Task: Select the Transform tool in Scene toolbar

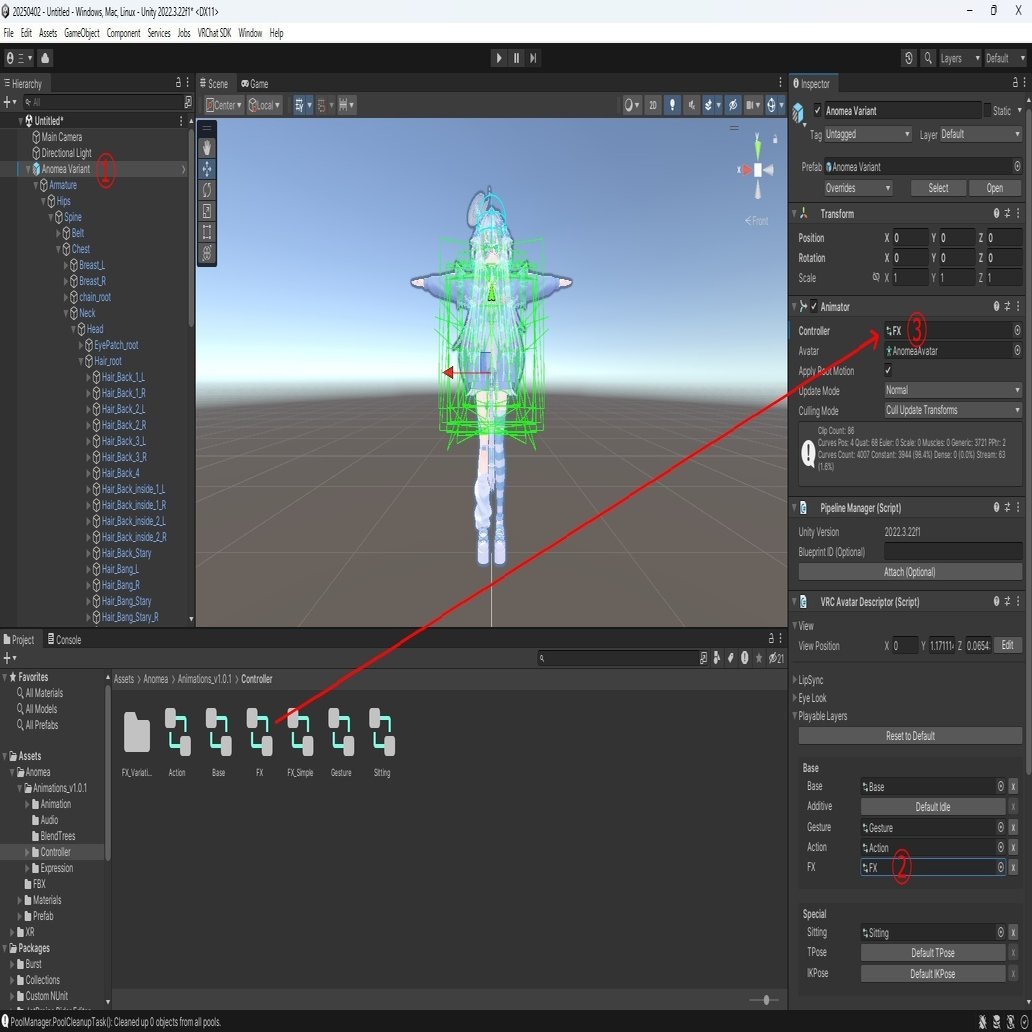Action: tap(207, 253)
